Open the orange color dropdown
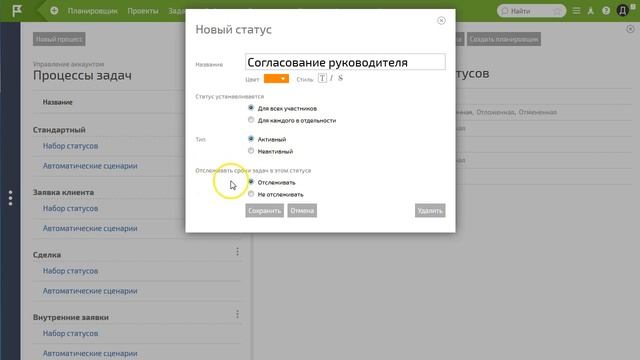The image size is (640, 360). pyautogui.click(x=276, y=79)
